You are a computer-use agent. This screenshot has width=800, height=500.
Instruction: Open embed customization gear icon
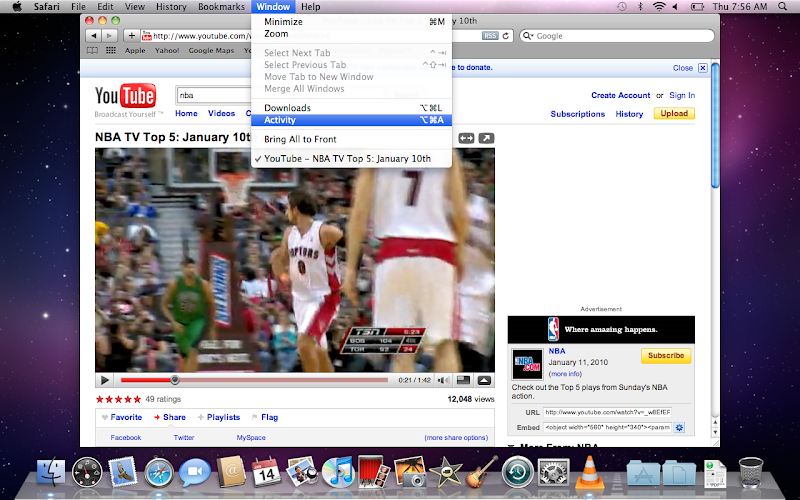coord(679,428)
